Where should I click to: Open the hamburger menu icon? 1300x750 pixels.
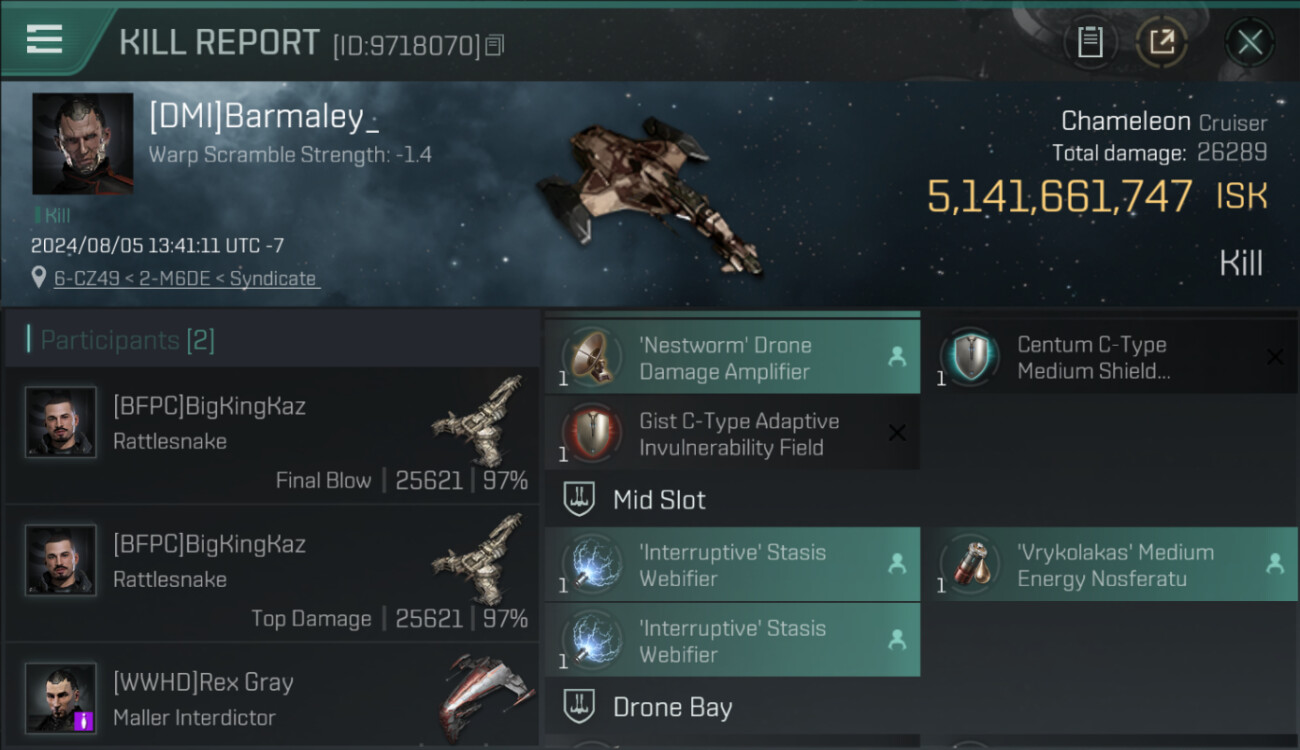(x=45, y=40)
